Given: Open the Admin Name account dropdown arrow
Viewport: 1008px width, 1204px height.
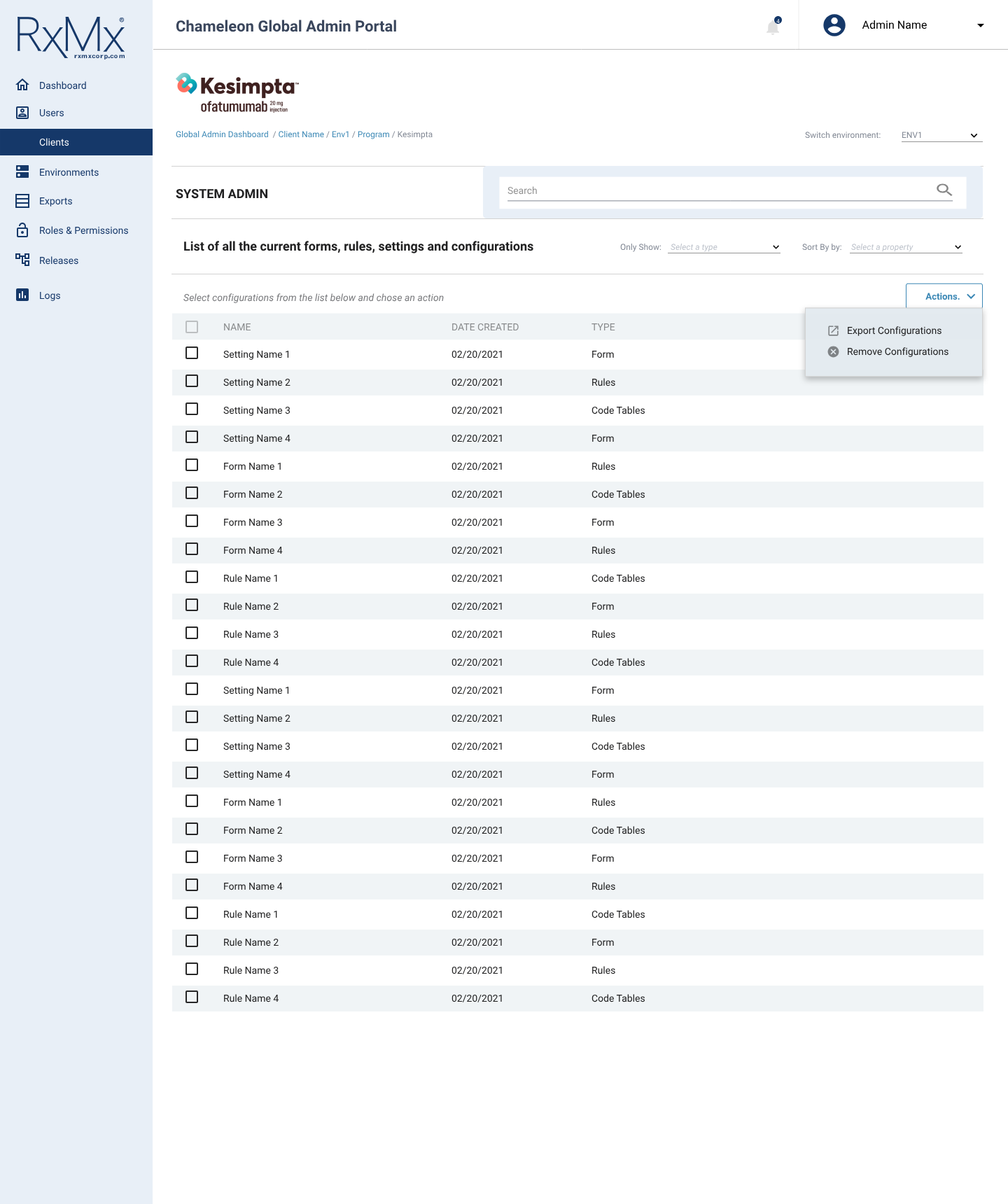Looking at the screenshot, I should [x=981, y=25].
